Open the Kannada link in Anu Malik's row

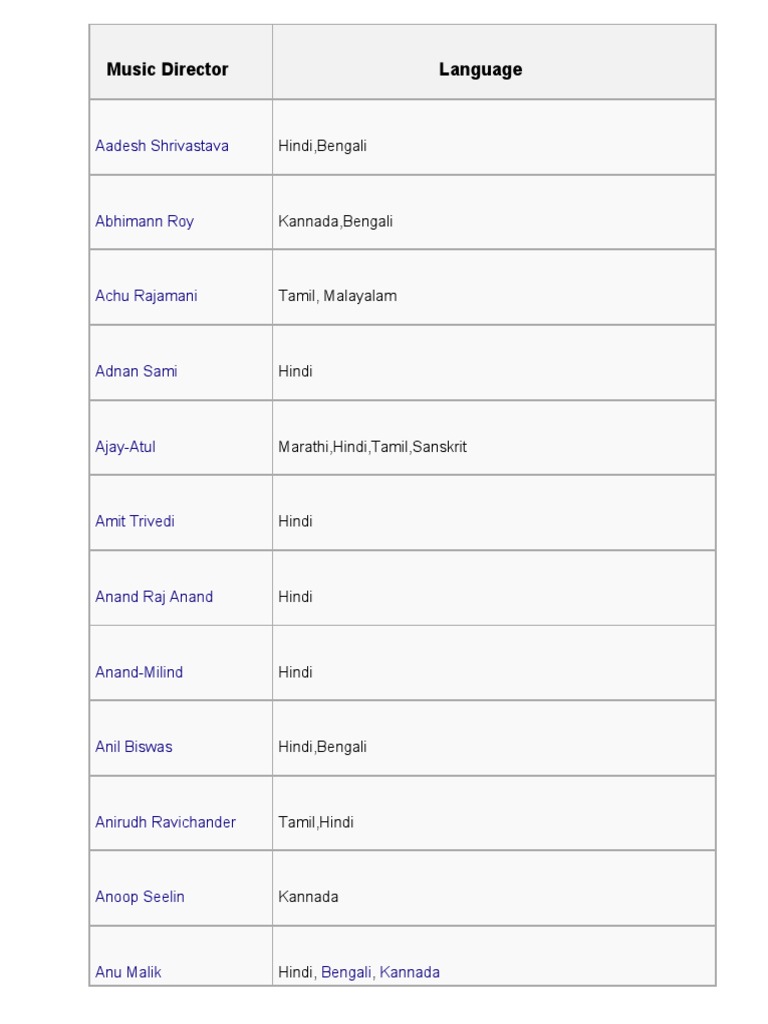click(410, 972)
